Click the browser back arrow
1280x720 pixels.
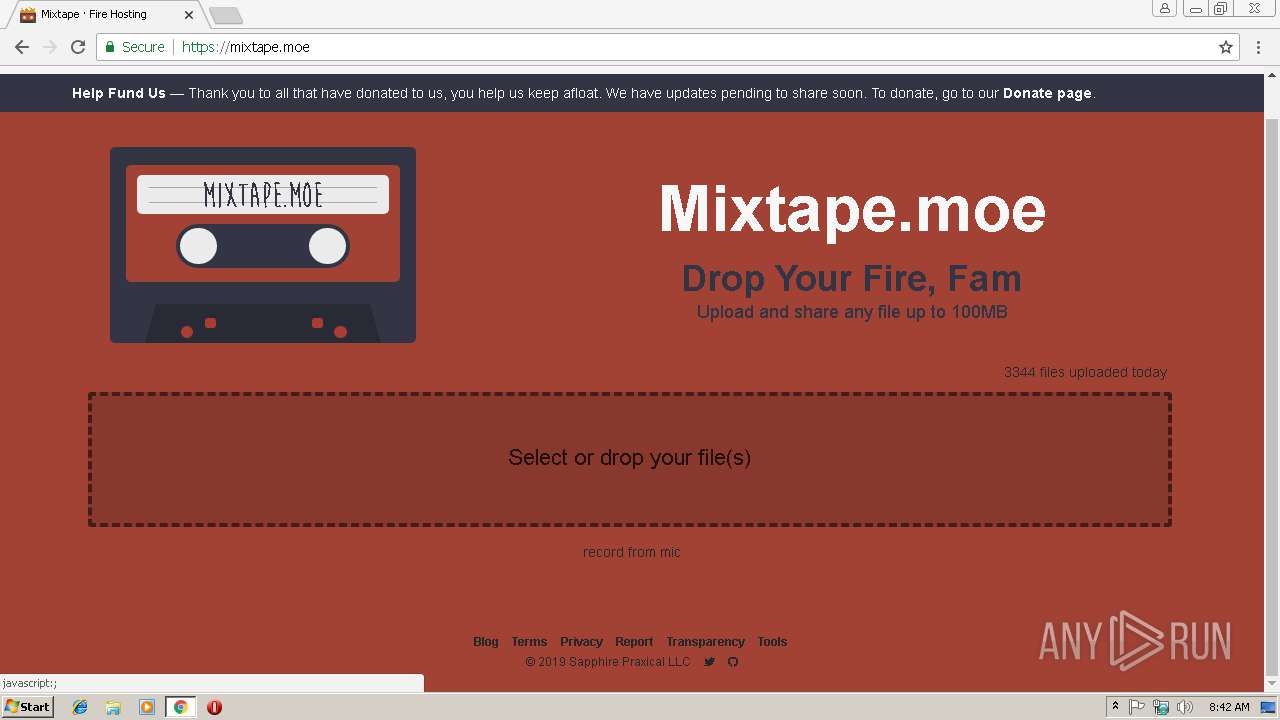[x=22, y=47]
